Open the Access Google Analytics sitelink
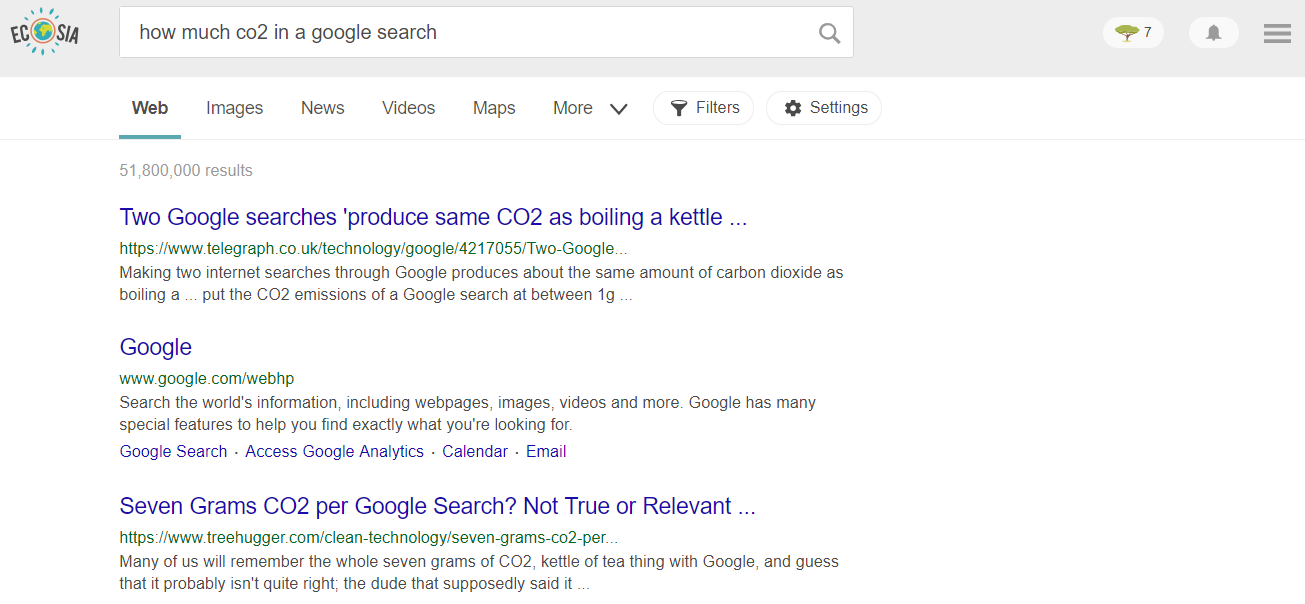Screen dimensions: 1305x604 (x=334, y=452)
